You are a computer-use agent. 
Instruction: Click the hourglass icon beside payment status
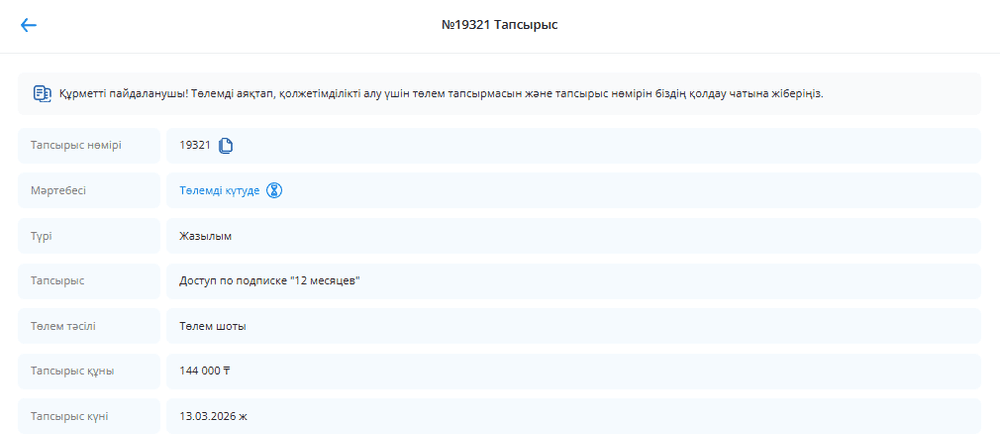point(275,190)
